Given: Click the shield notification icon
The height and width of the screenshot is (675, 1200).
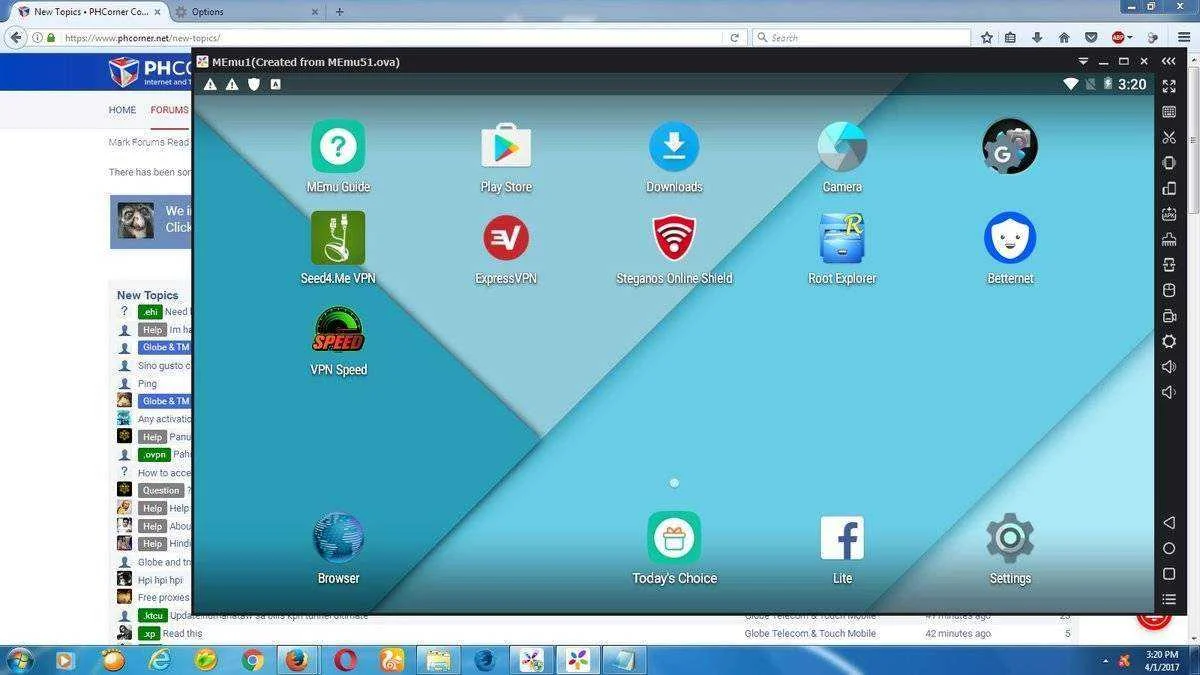Looking at the screenshot, I should coord(254,85).
